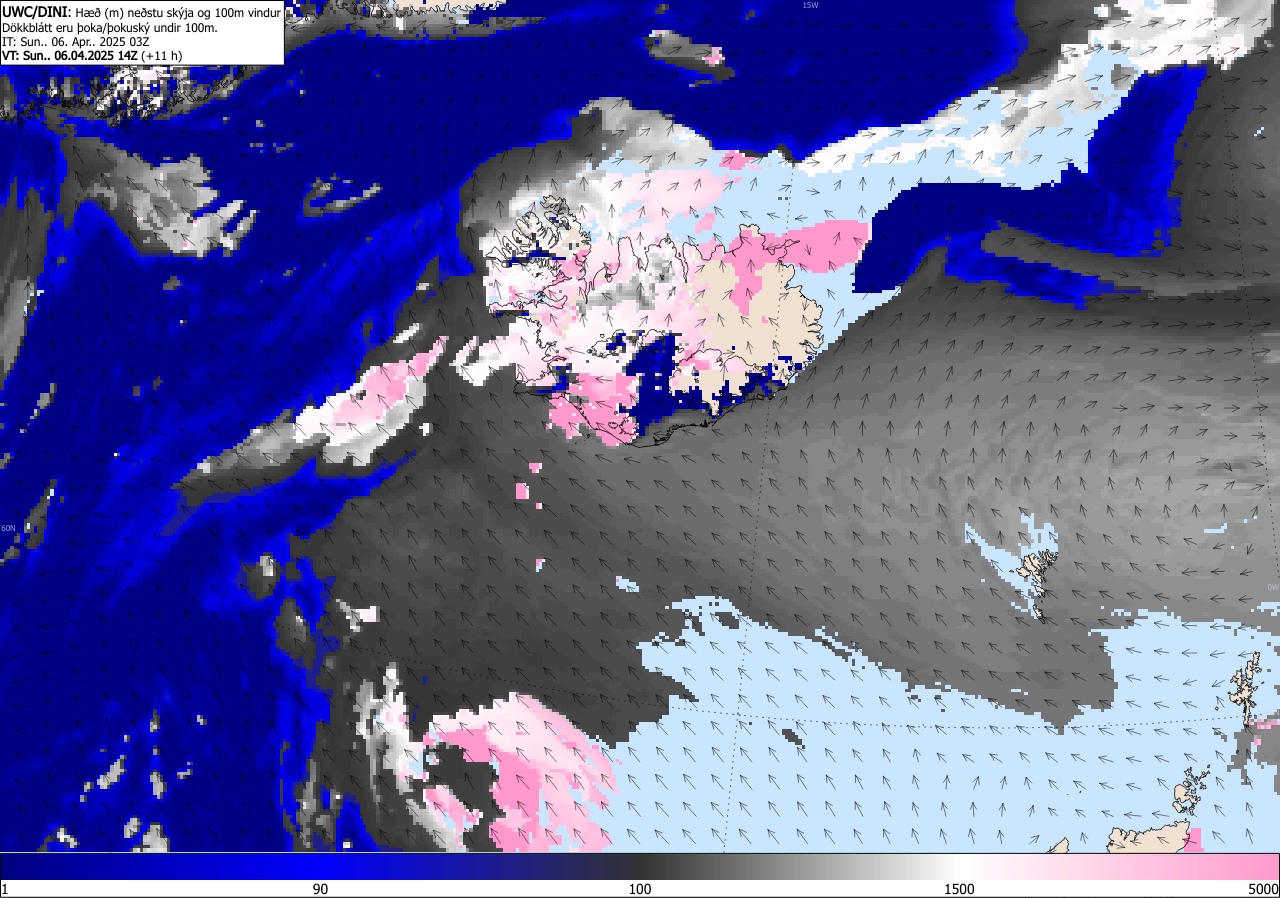Click the color scale label '1'

coord(5,889)
